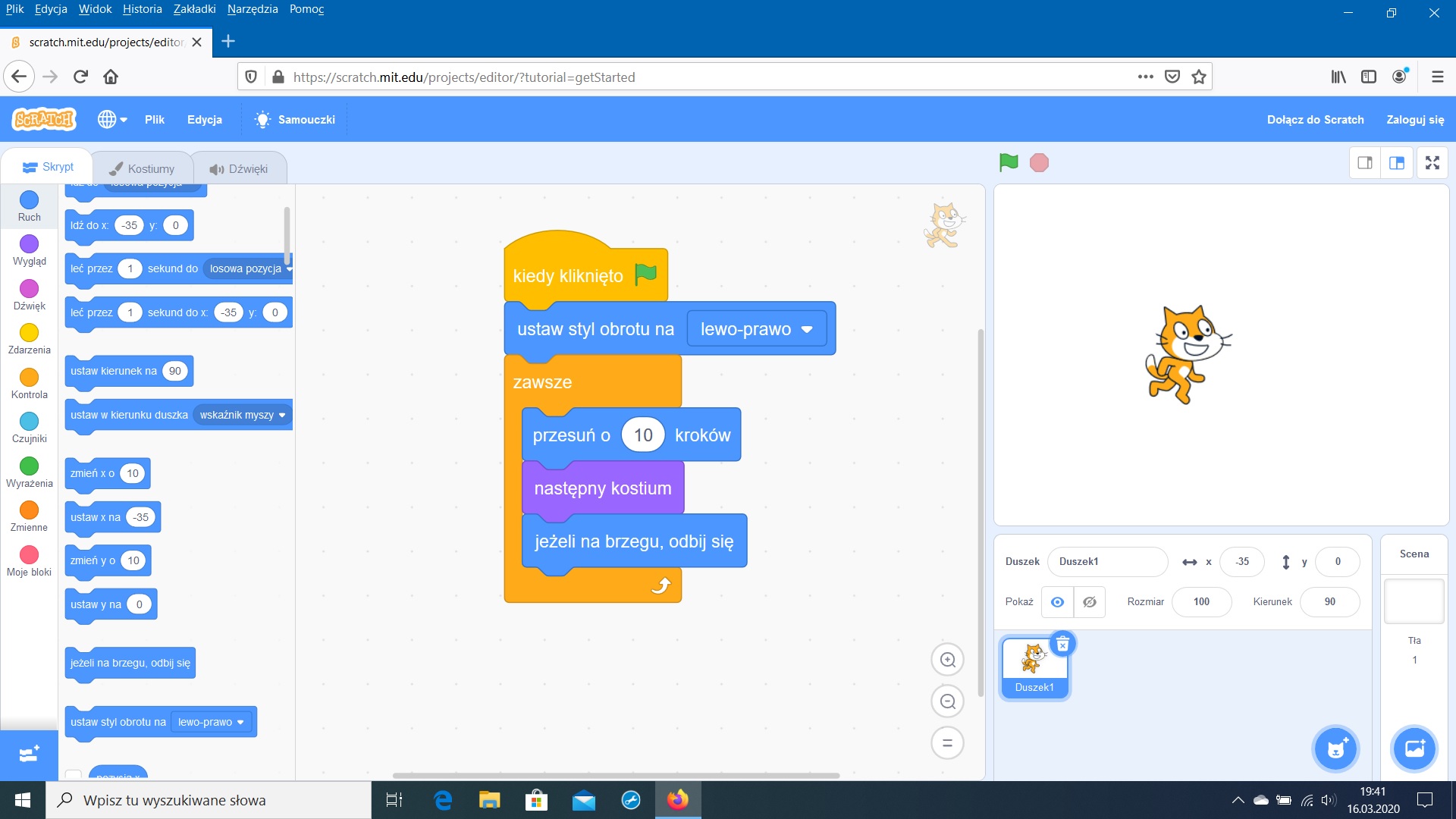Expand wskaźnik myszy dropdown in palette

click(x=242, y=415)
